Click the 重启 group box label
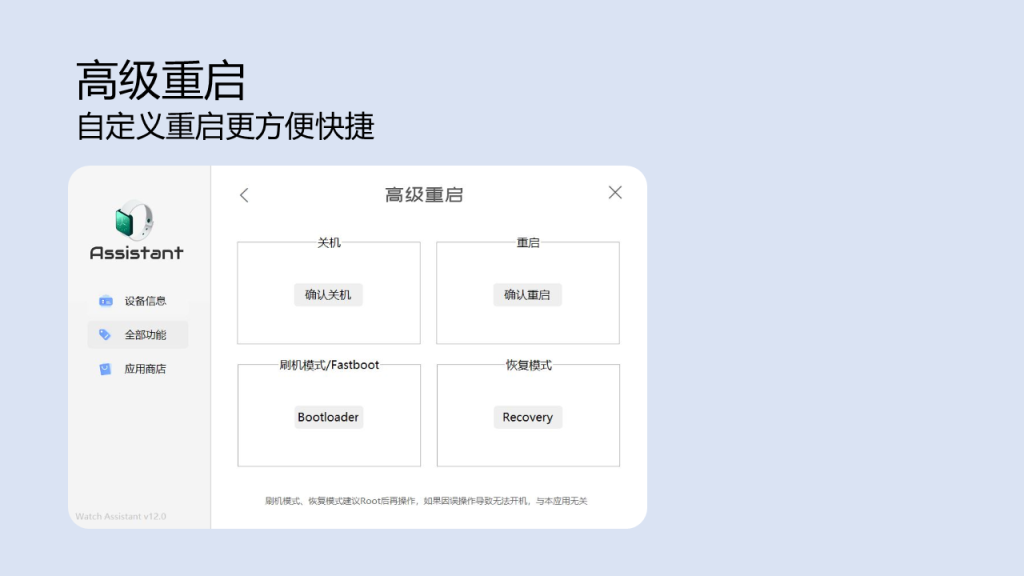1024x576 pixels. pos(528,243)
